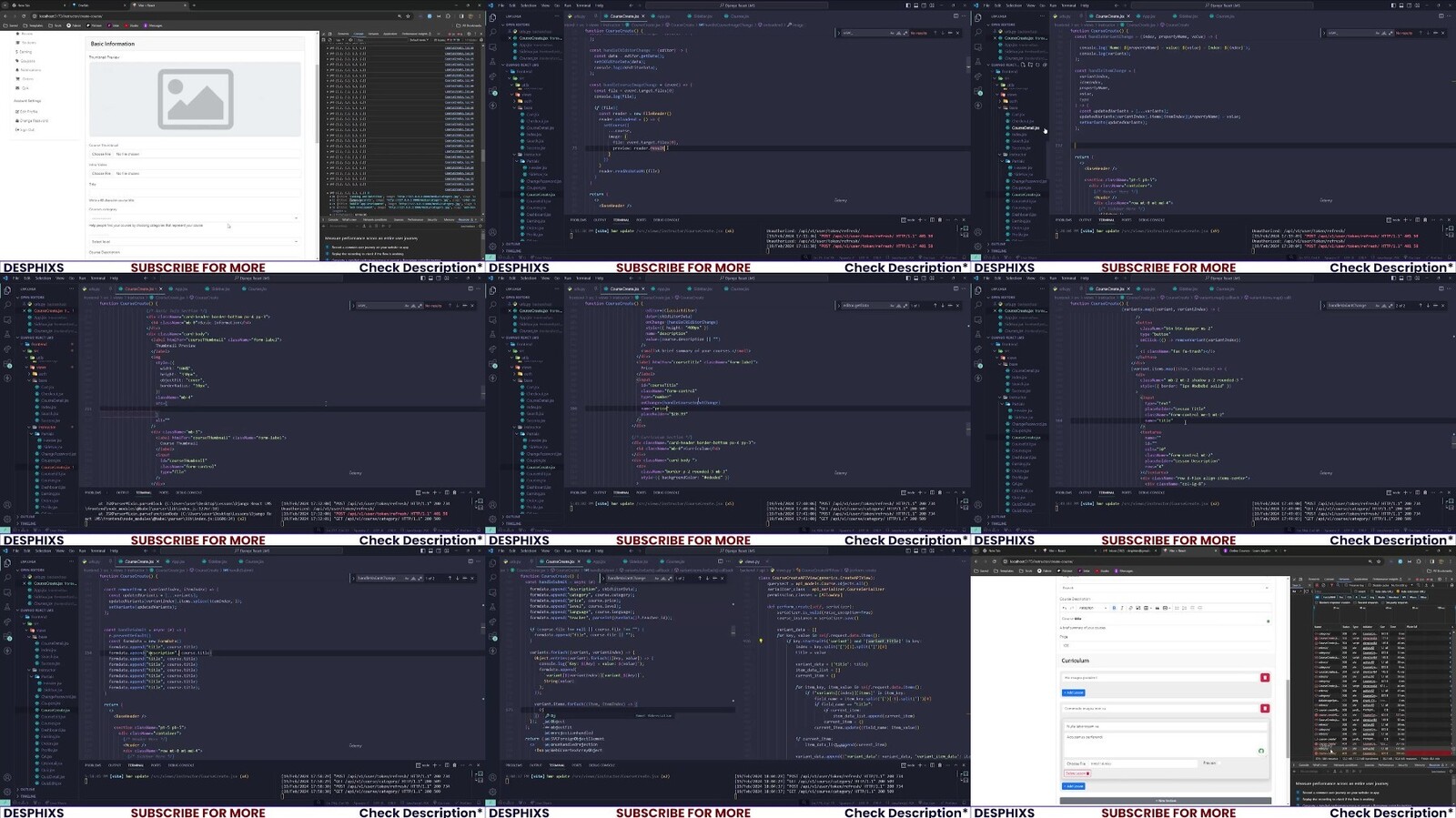Delete the second Curriculum section with red trash
The height and width of the screenshot is (818, 1456).
tap(1265, 708)
